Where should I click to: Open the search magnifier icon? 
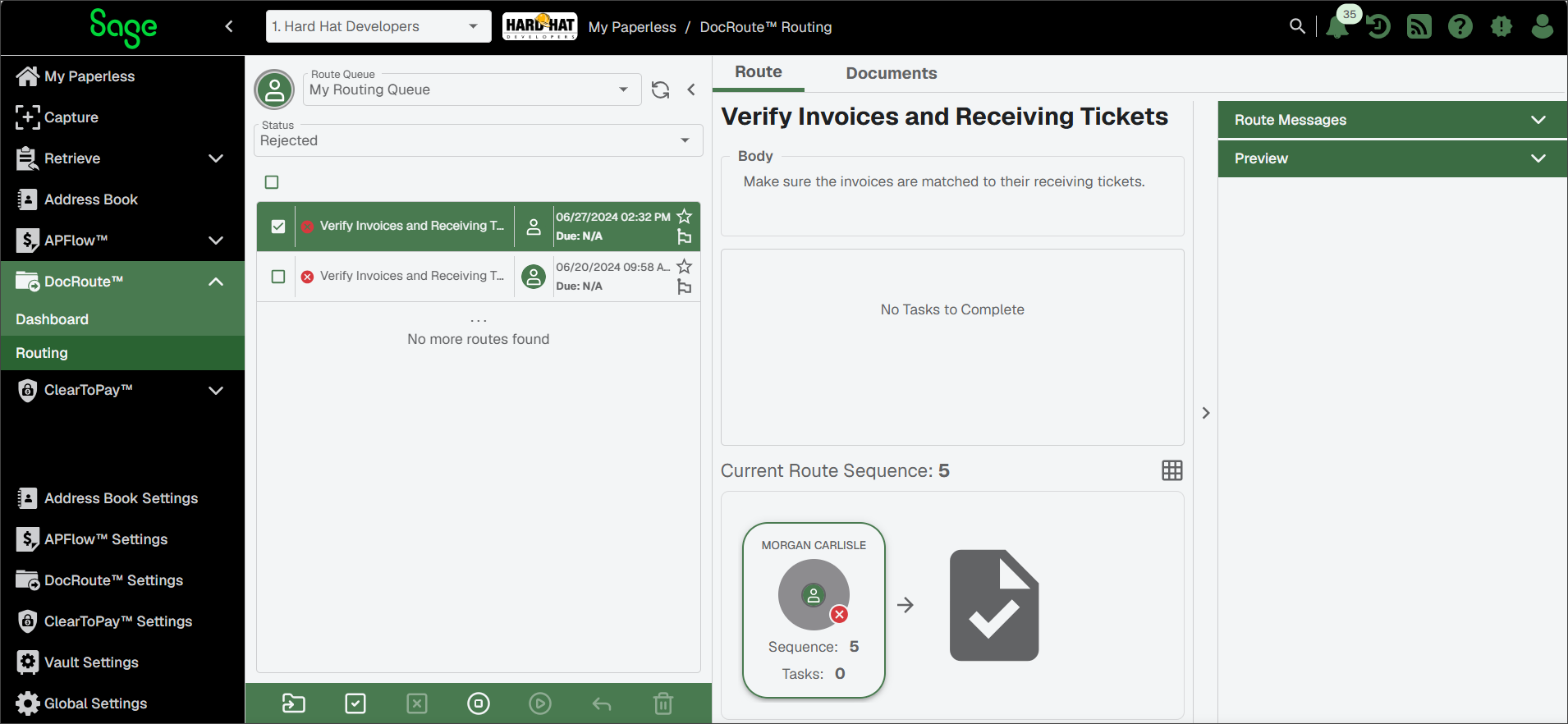tap(1297, 26)
